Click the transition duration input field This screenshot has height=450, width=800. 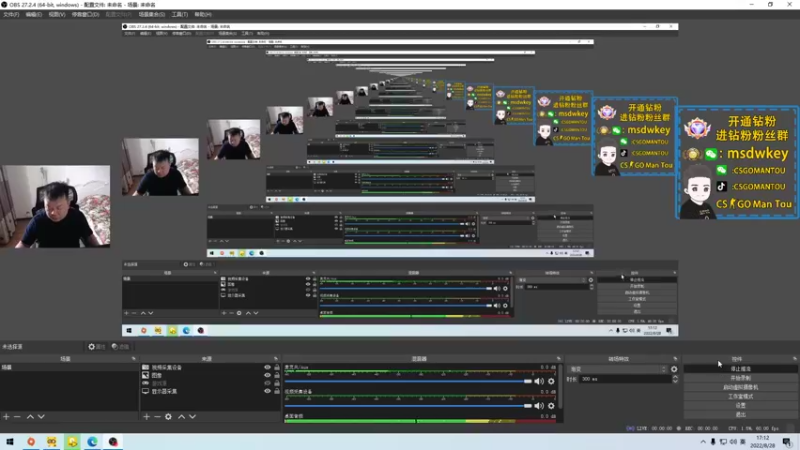[625, 379]
